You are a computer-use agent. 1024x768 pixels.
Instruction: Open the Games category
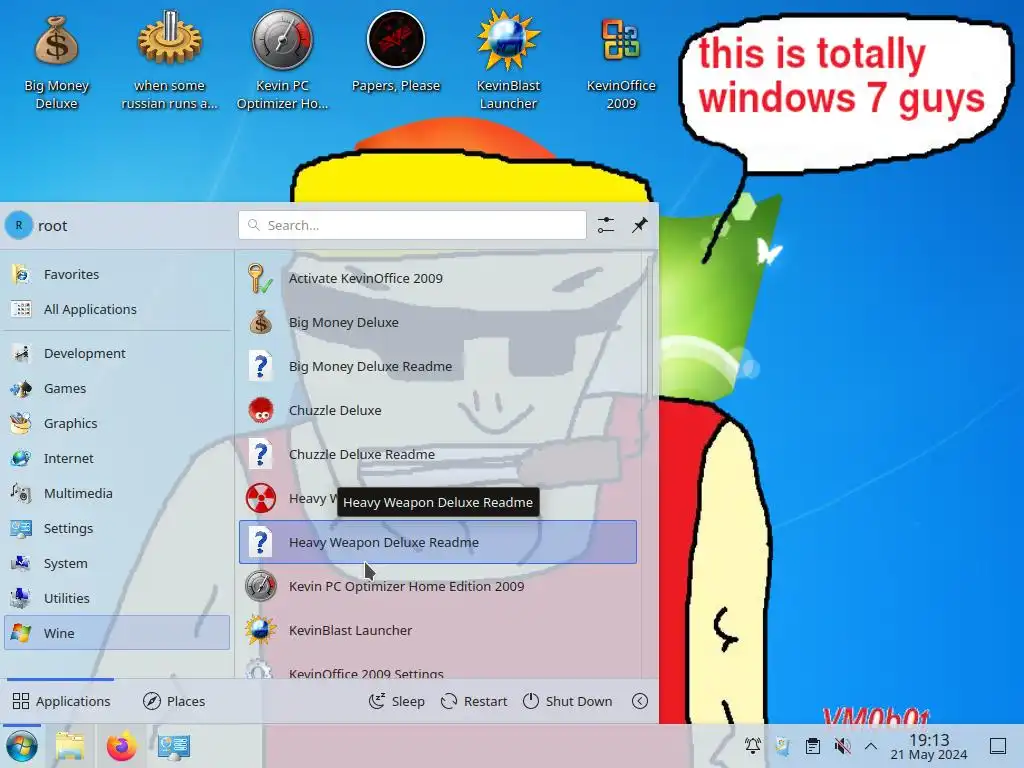click(x=117, y=389)
